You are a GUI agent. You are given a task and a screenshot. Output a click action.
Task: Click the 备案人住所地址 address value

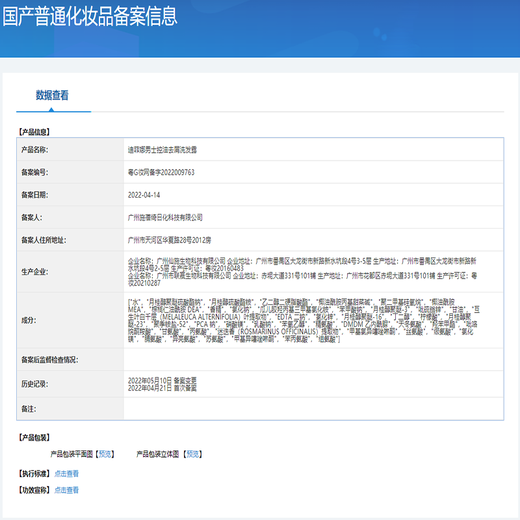169,240
